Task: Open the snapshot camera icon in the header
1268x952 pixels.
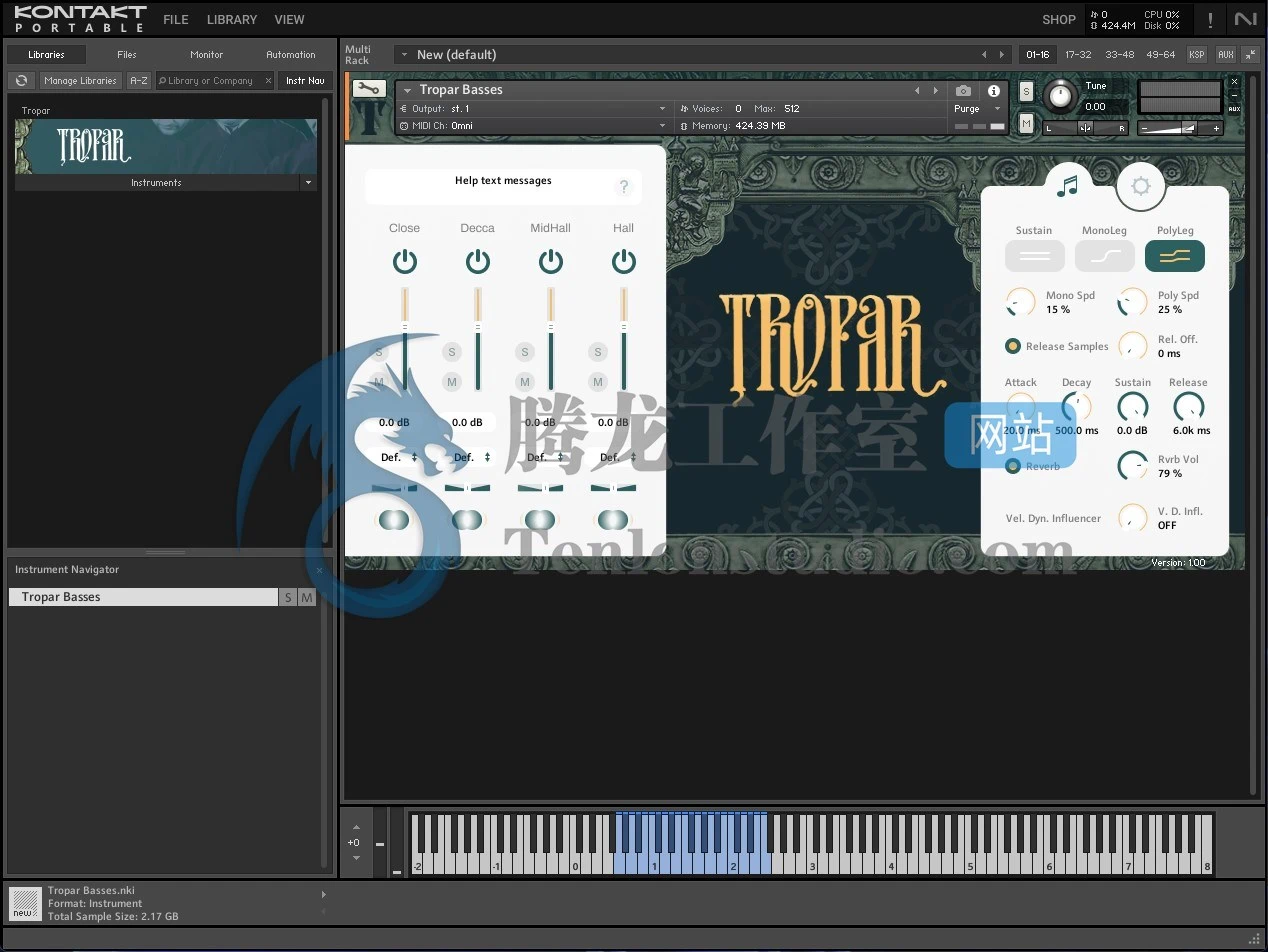Action: pos(962,90)
